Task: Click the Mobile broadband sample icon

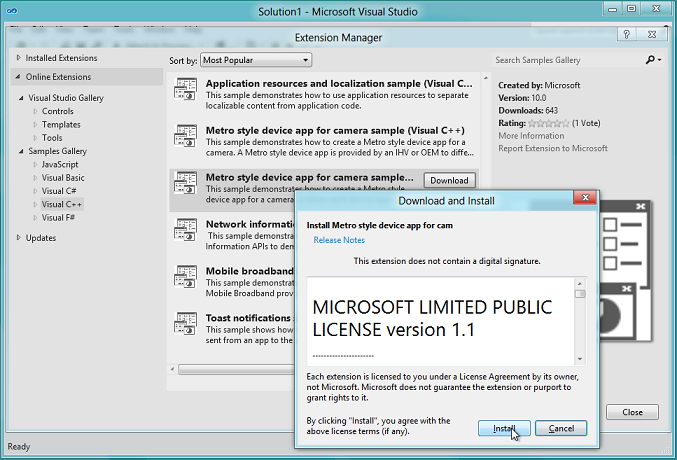Action: (186, 276)
